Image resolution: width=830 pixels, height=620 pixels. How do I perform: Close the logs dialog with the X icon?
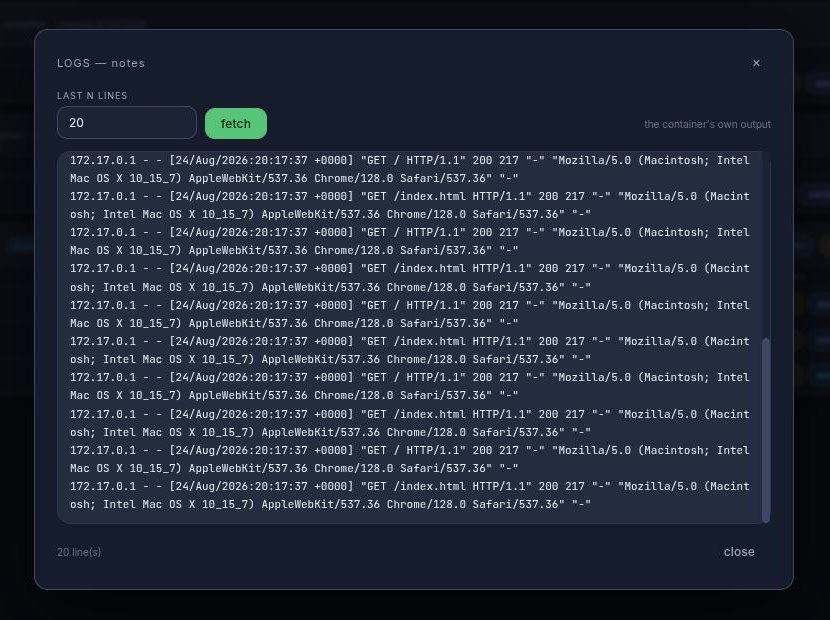tap(756, 63)
